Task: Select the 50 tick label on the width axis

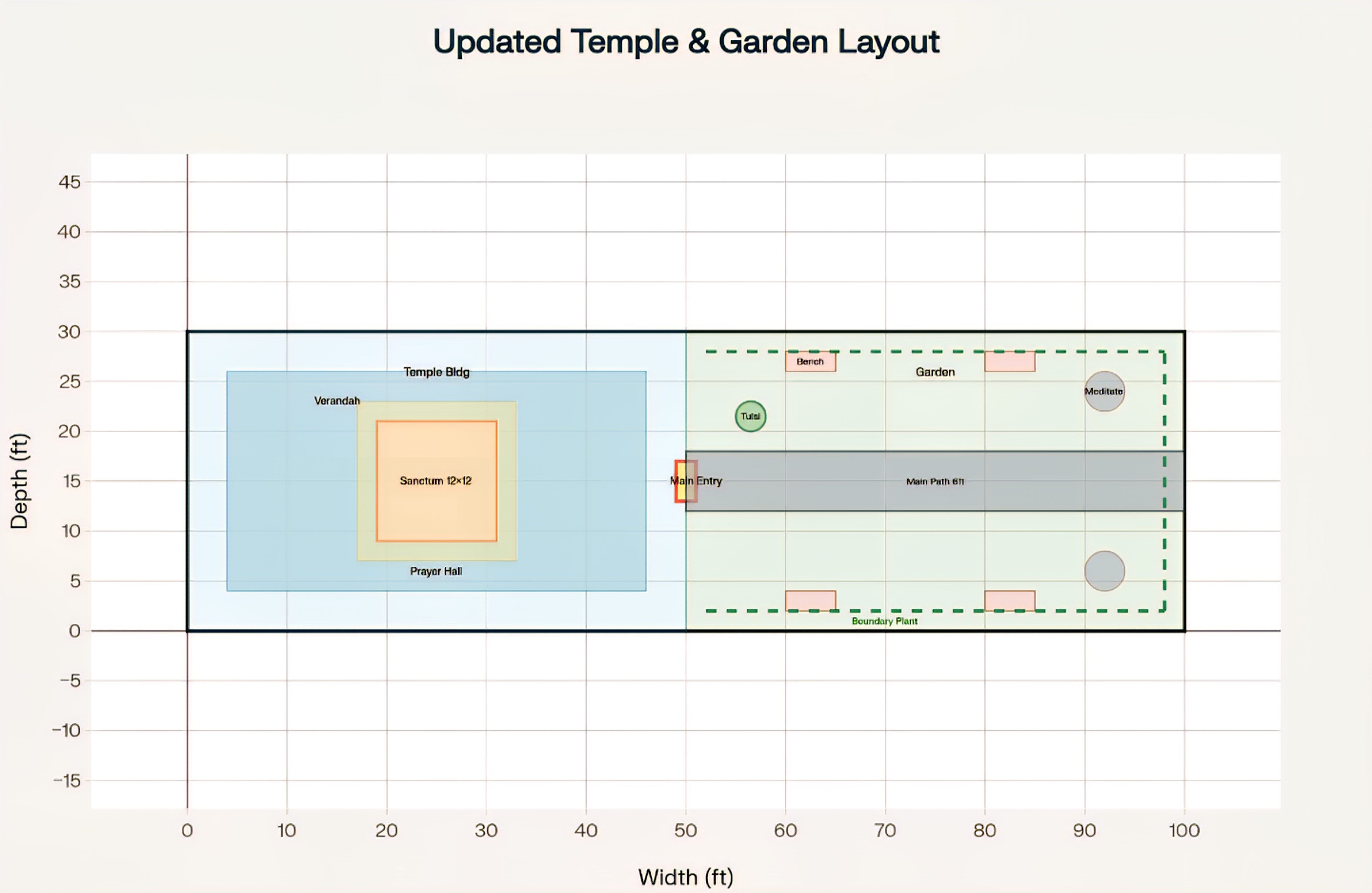Action: click(685, 830)
